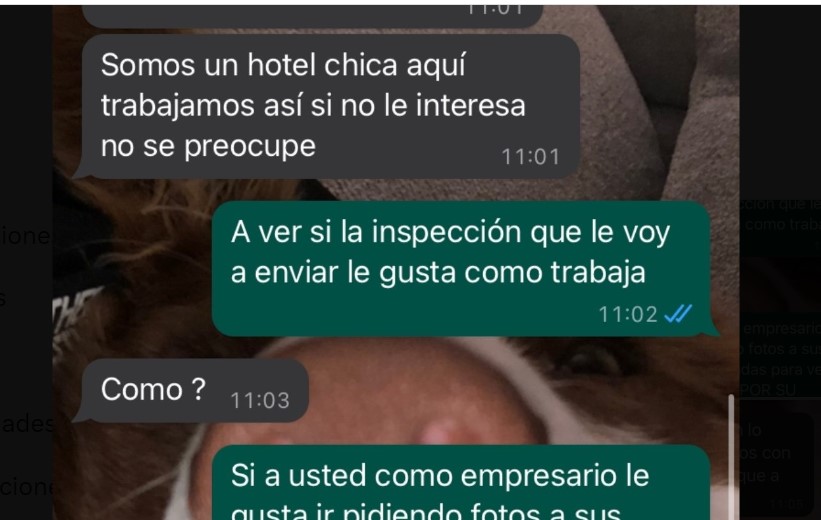
Task: Click the faded "como trab" text at the right edge
Action: click(782, 224)
